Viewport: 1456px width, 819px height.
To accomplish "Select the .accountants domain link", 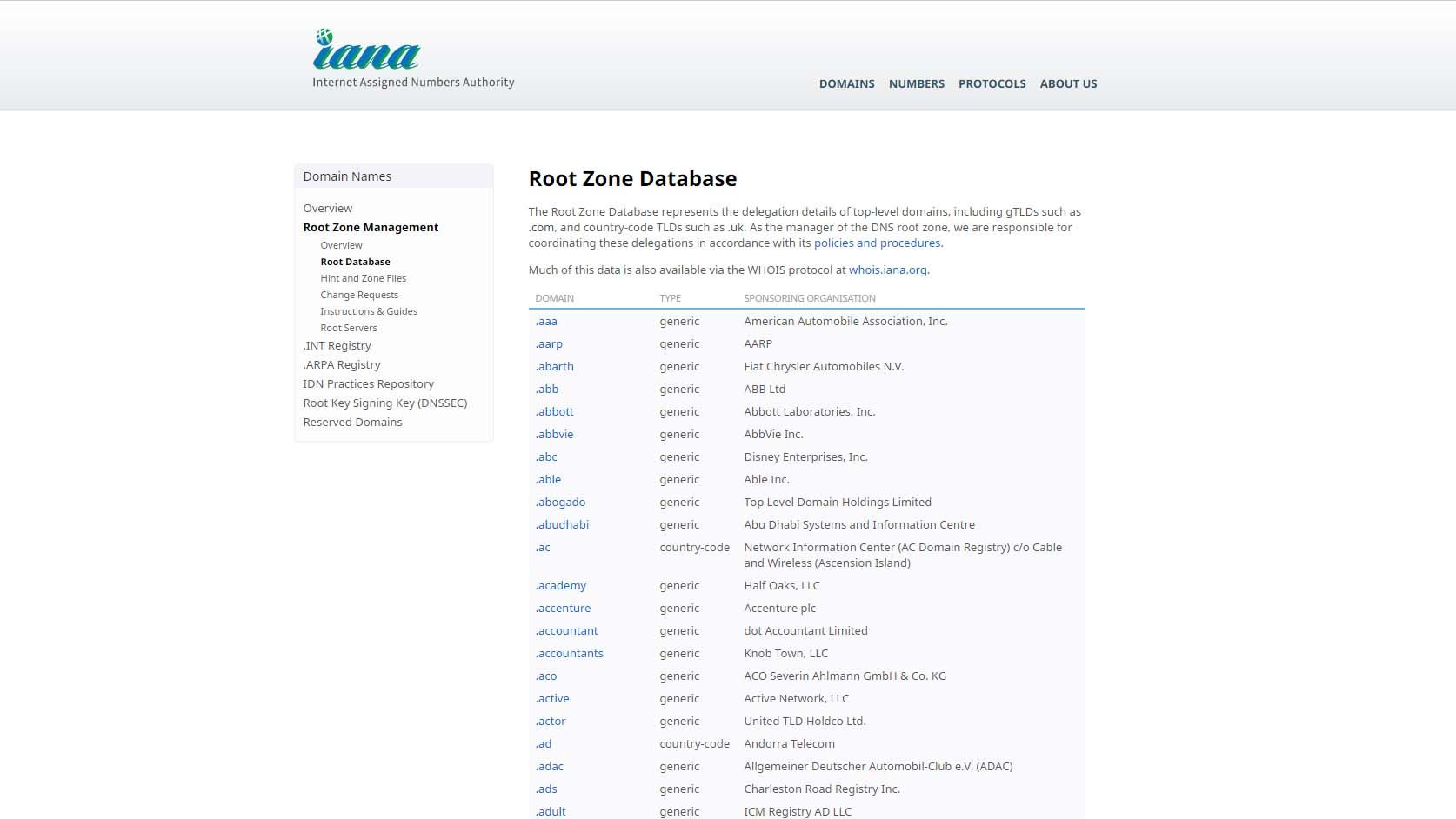I will pos(569,654).
